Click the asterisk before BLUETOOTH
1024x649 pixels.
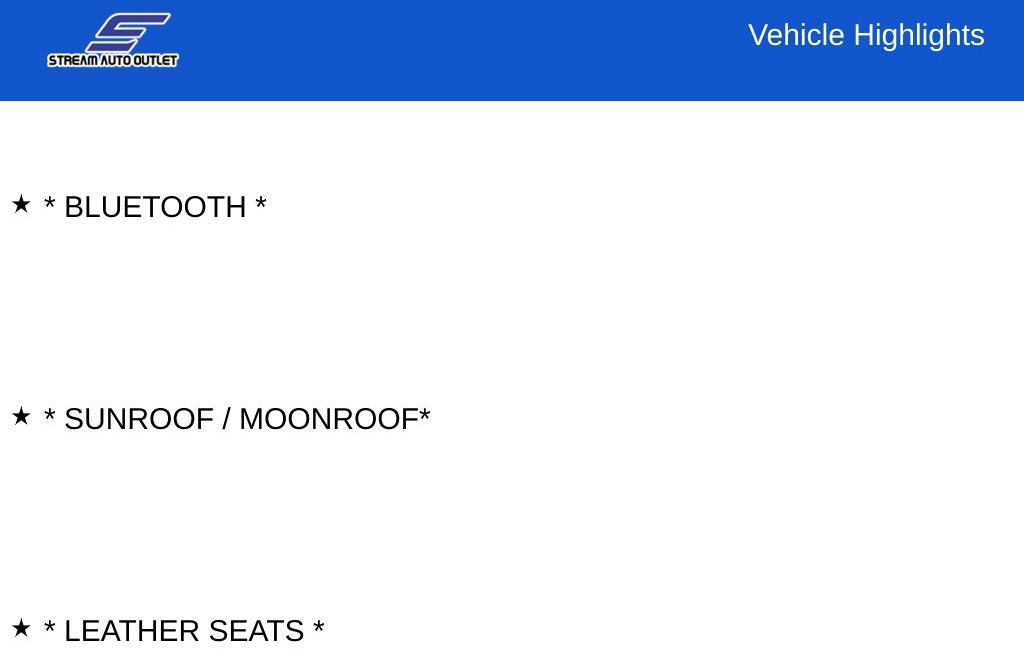pos(49,202)
